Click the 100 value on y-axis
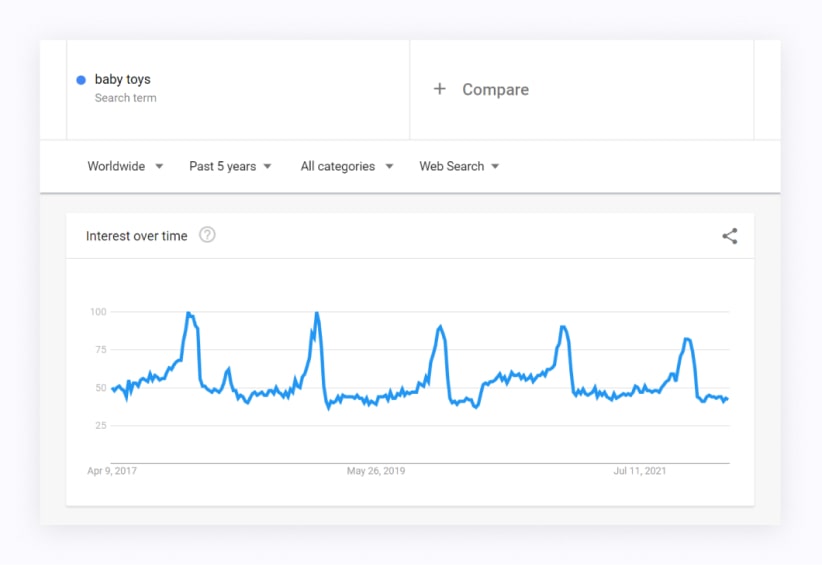The width and height of the screenshot is (822, 565). (98, 312)
